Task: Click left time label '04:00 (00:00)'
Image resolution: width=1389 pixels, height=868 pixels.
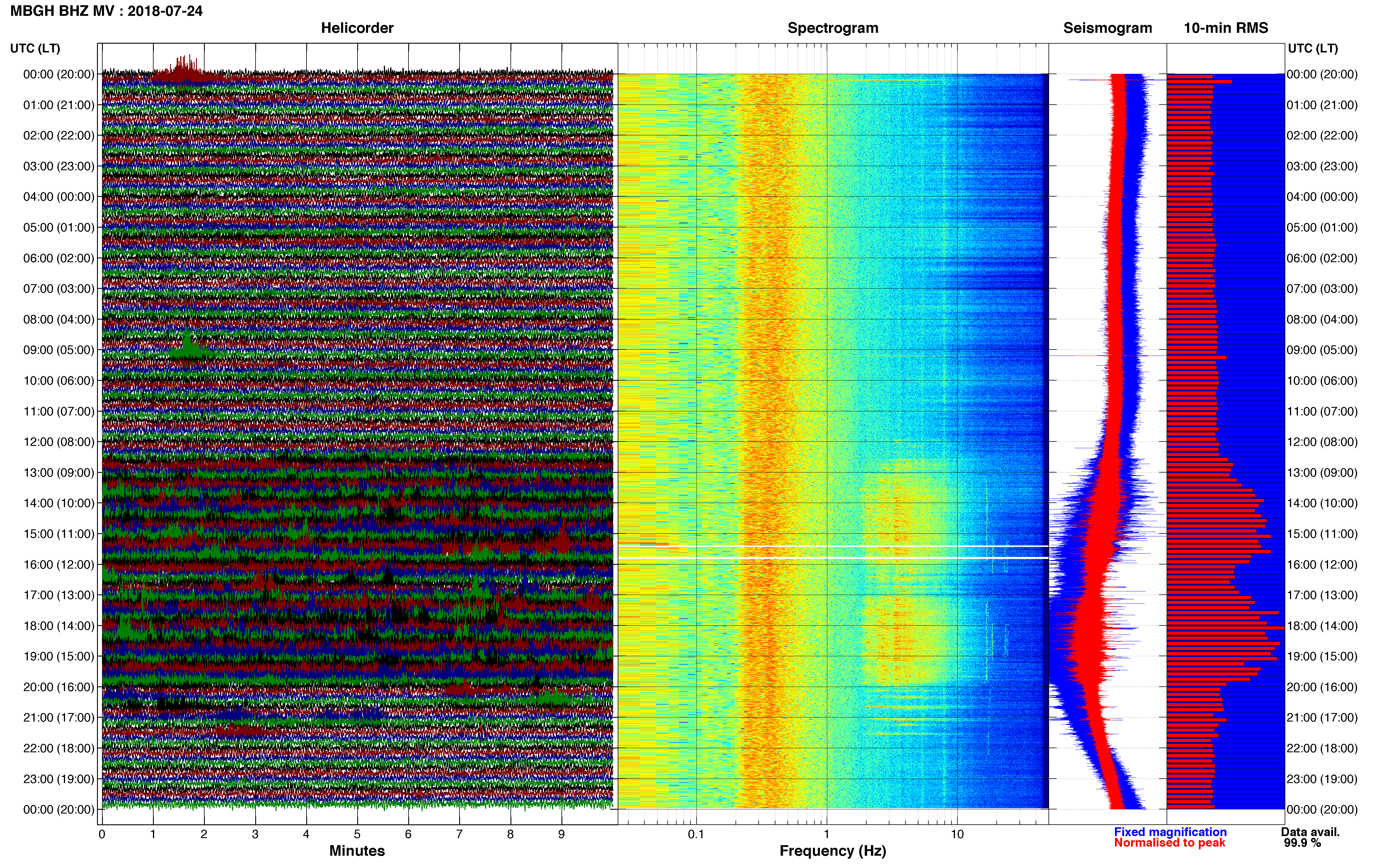Action: click(x=59, y=197)
